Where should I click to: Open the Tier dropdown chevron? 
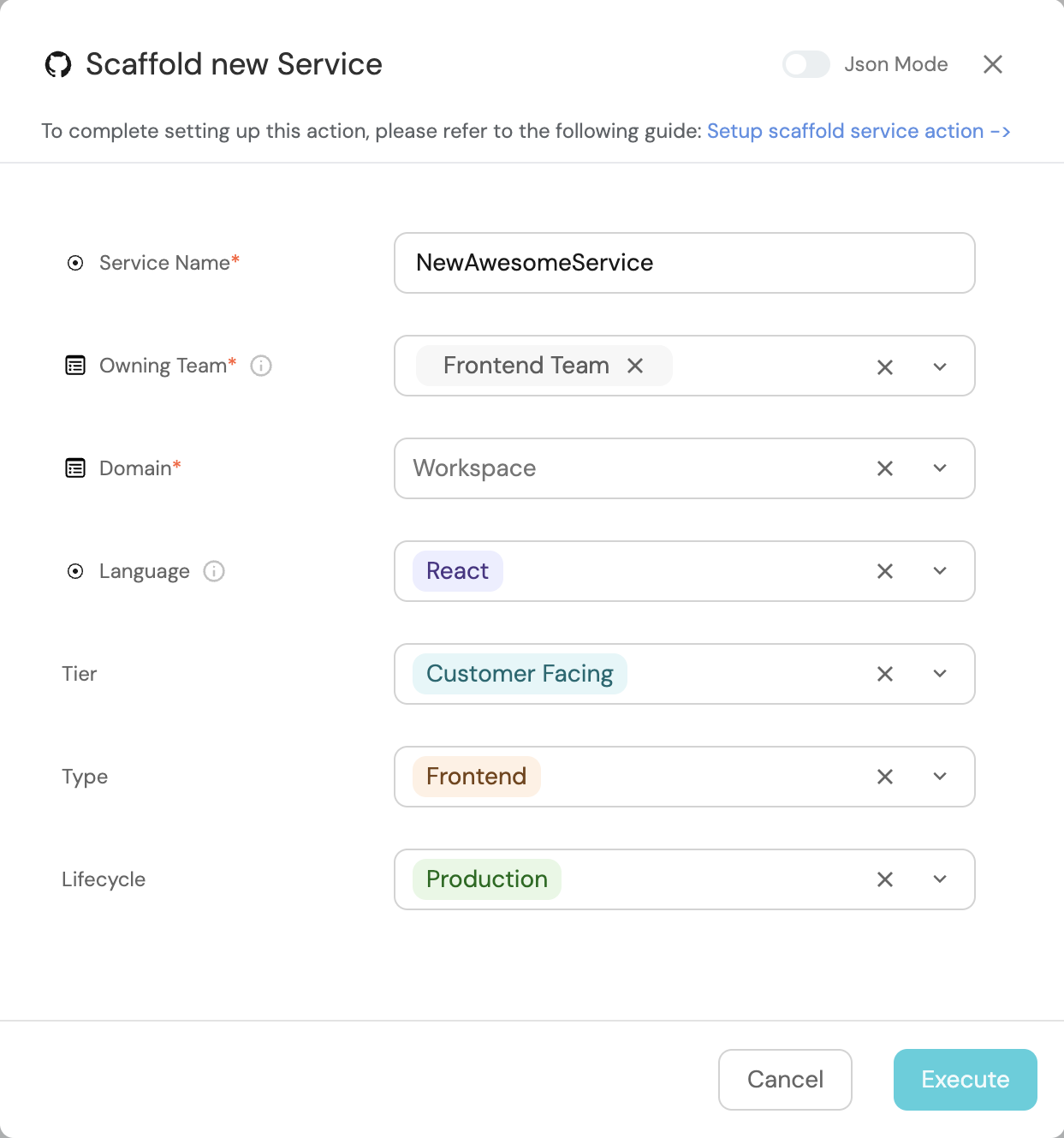(940, 674)
